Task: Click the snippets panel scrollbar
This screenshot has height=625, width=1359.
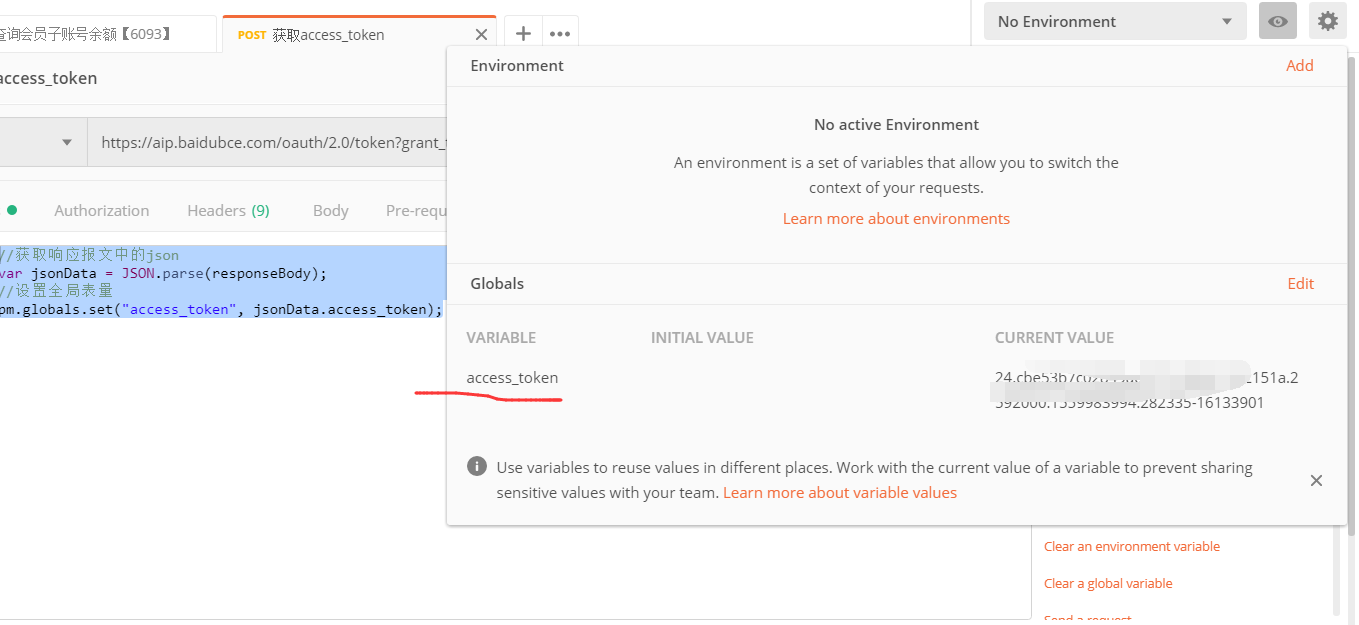Action: [1338, 570]
